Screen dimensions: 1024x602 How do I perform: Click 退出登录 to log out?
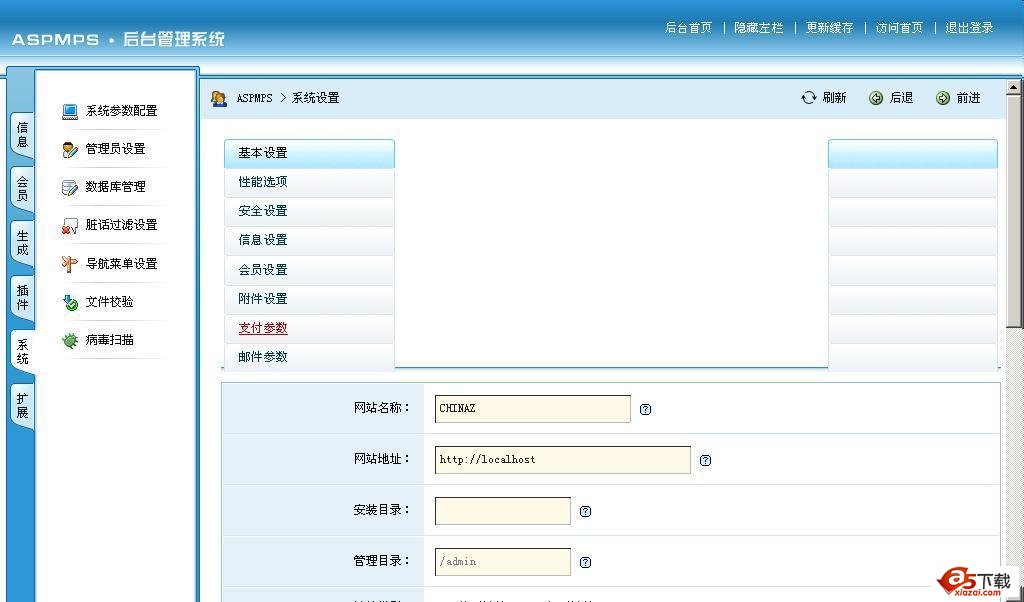point(969,27)
